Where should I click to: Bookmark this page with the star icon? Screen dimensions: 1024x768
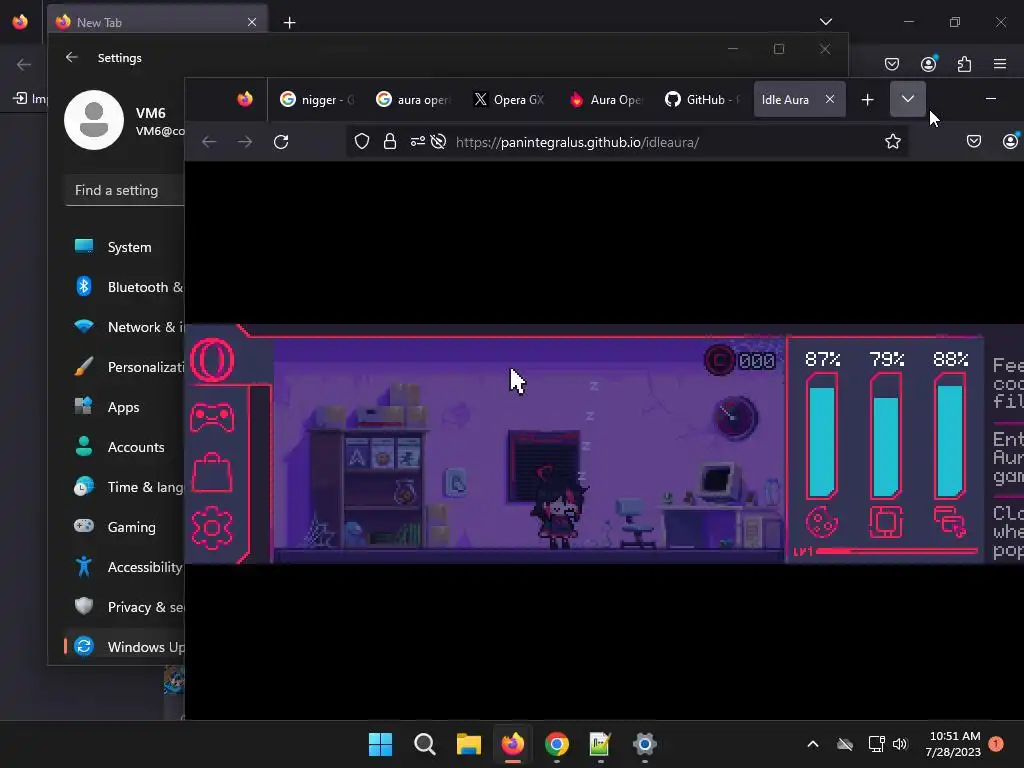pyautogui.click(x=893, y=142)
